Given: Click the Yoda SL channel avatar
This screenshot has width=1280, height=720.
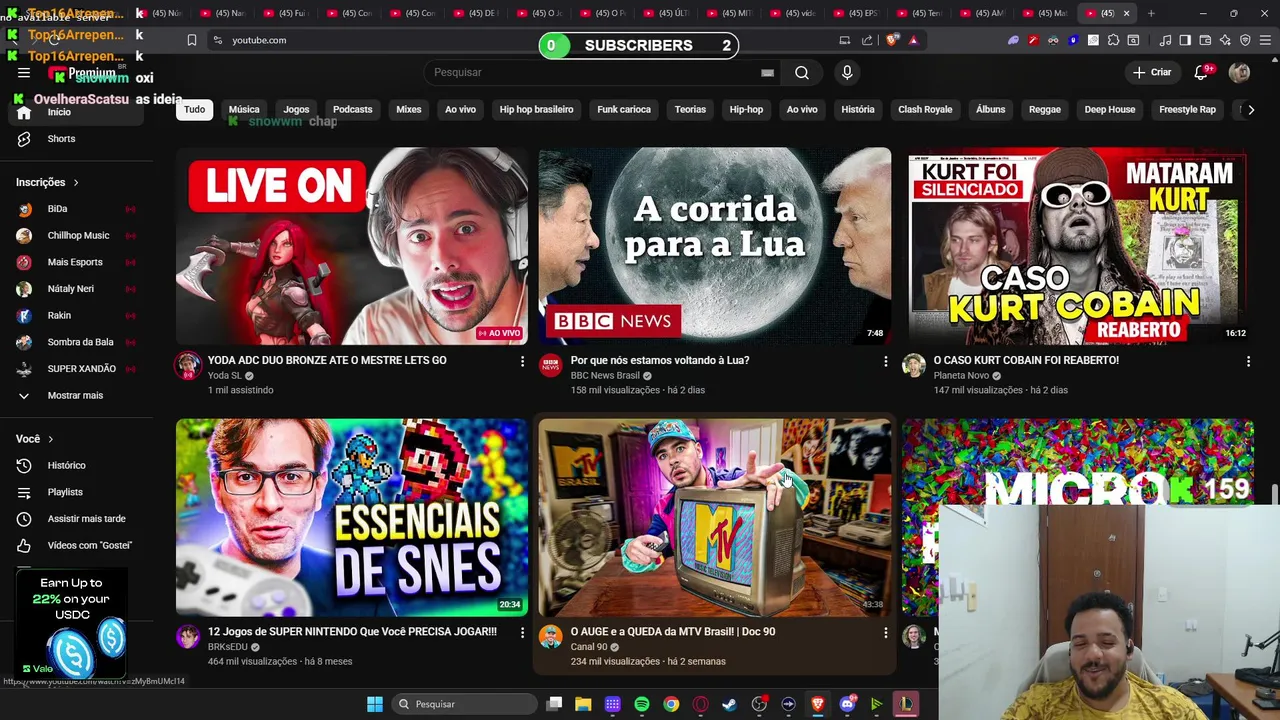Looking at the screenshot, I should click(188, 365).
